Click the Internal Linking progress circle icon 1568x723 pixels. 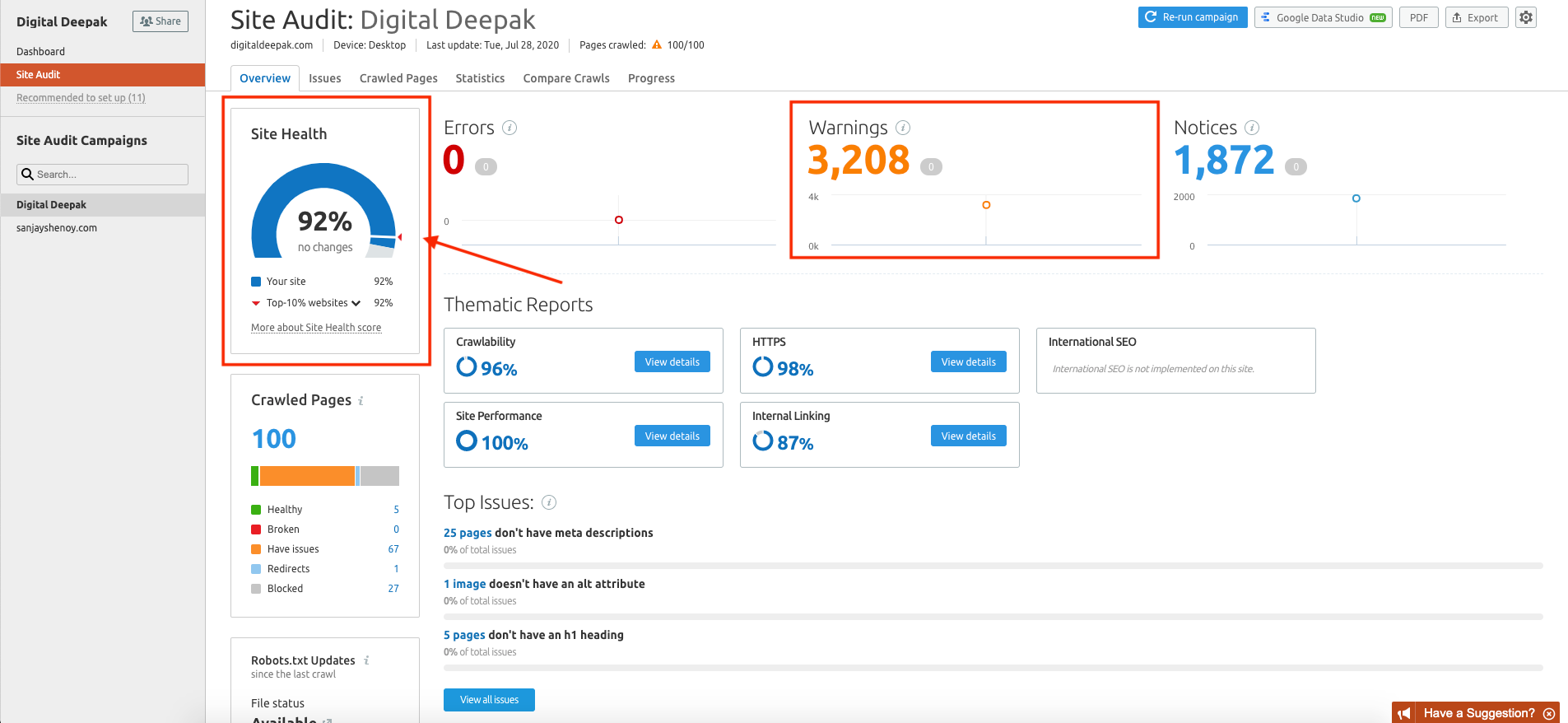(x=763, y=441)
